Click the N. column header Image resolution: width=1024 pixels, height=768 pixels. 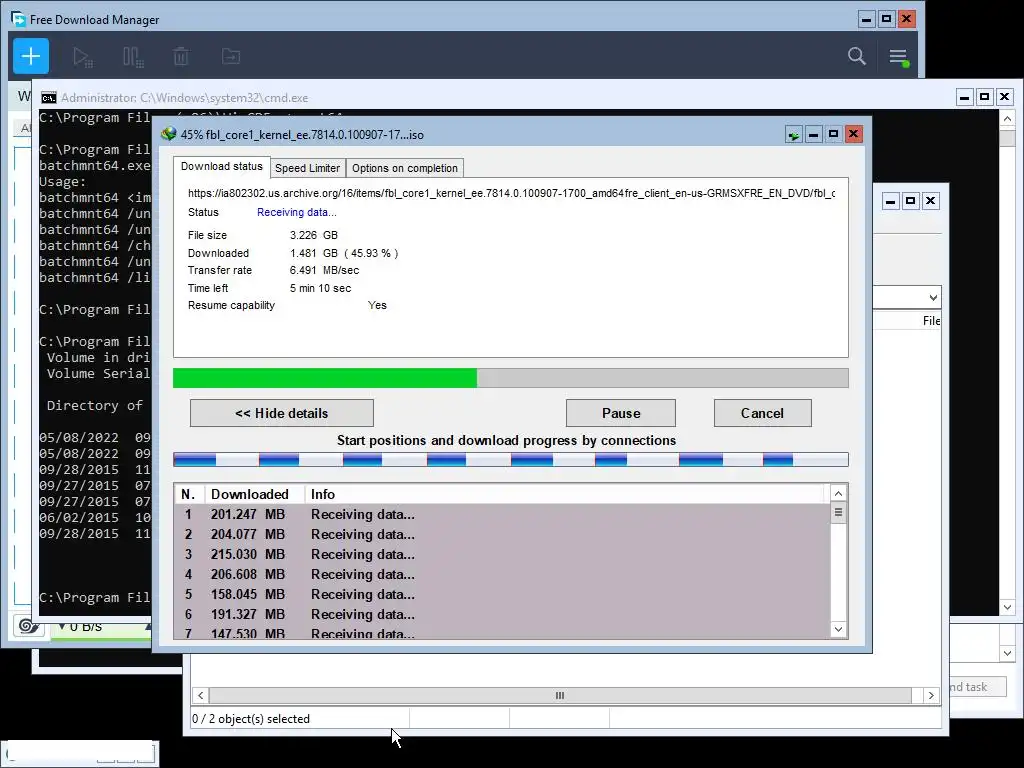point(189,494)
